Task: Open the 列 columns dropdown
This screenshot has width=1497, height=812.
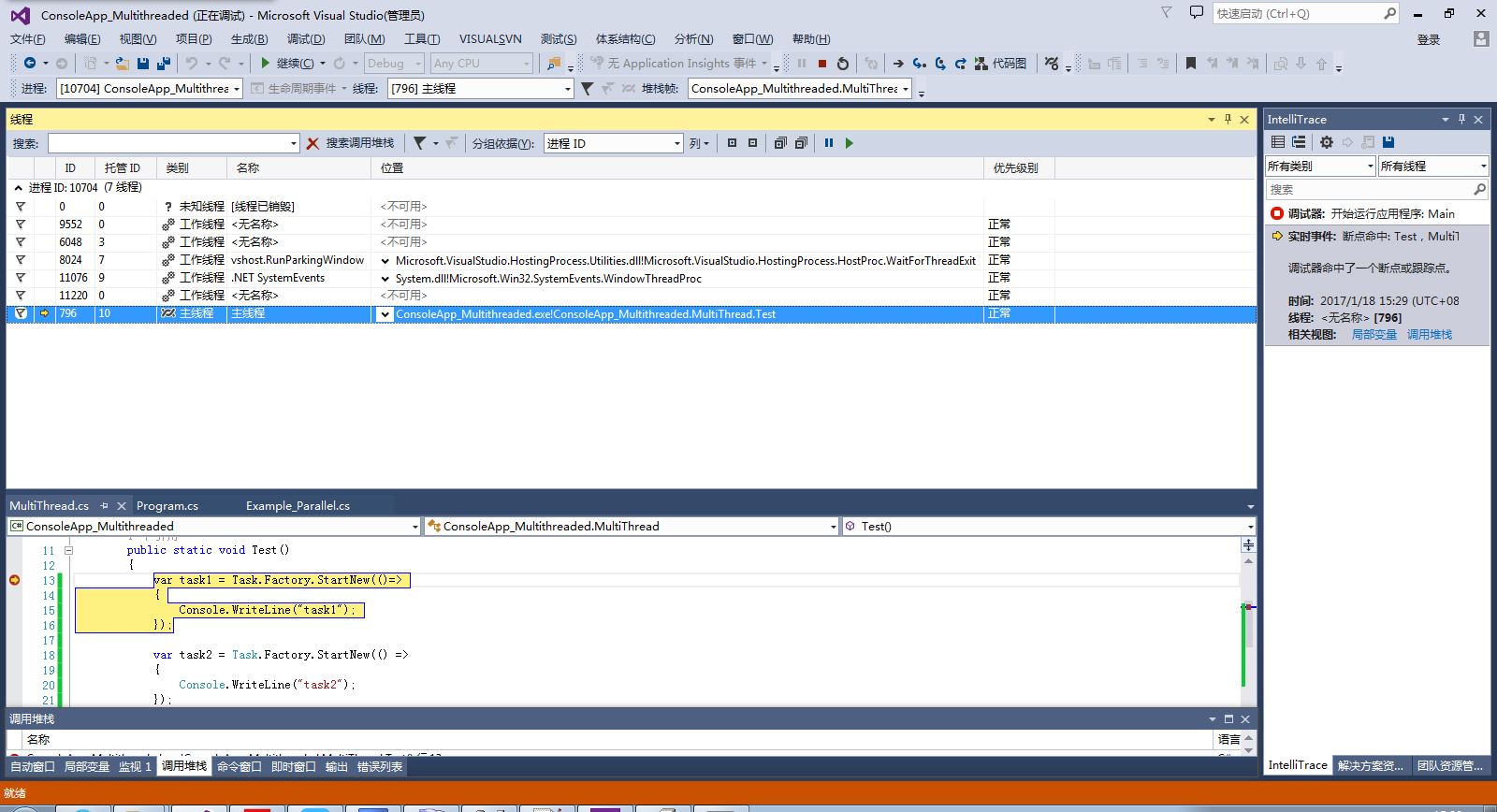Action: pyautogui.click(x=699, y=143)
